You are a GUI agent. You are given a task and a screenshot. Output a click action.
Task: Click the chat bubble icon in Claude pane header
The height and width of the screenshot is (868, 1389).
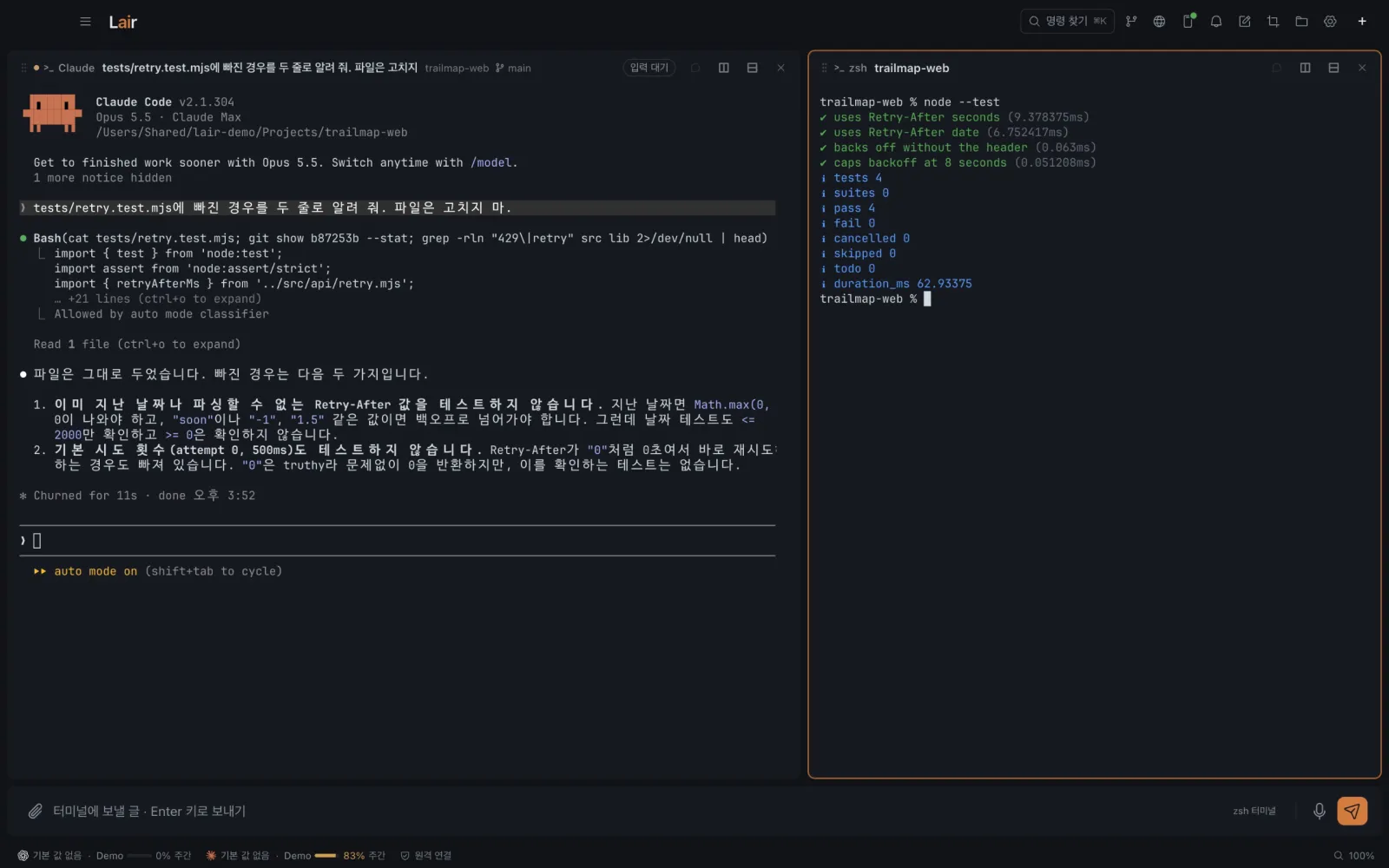pos(695,68)
